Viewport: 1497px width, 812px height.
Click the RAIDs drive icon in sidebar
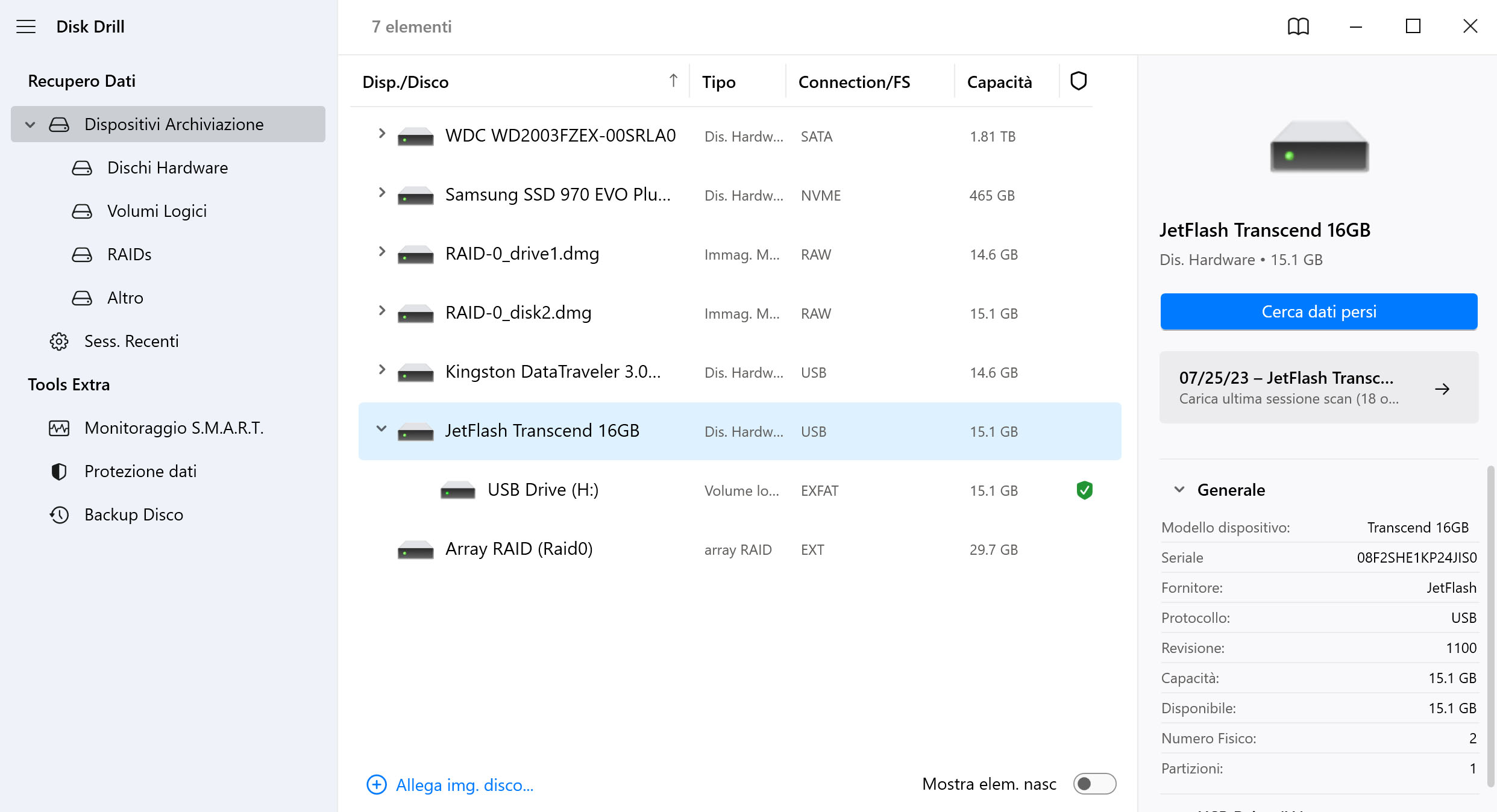click(x=82, y=254)
